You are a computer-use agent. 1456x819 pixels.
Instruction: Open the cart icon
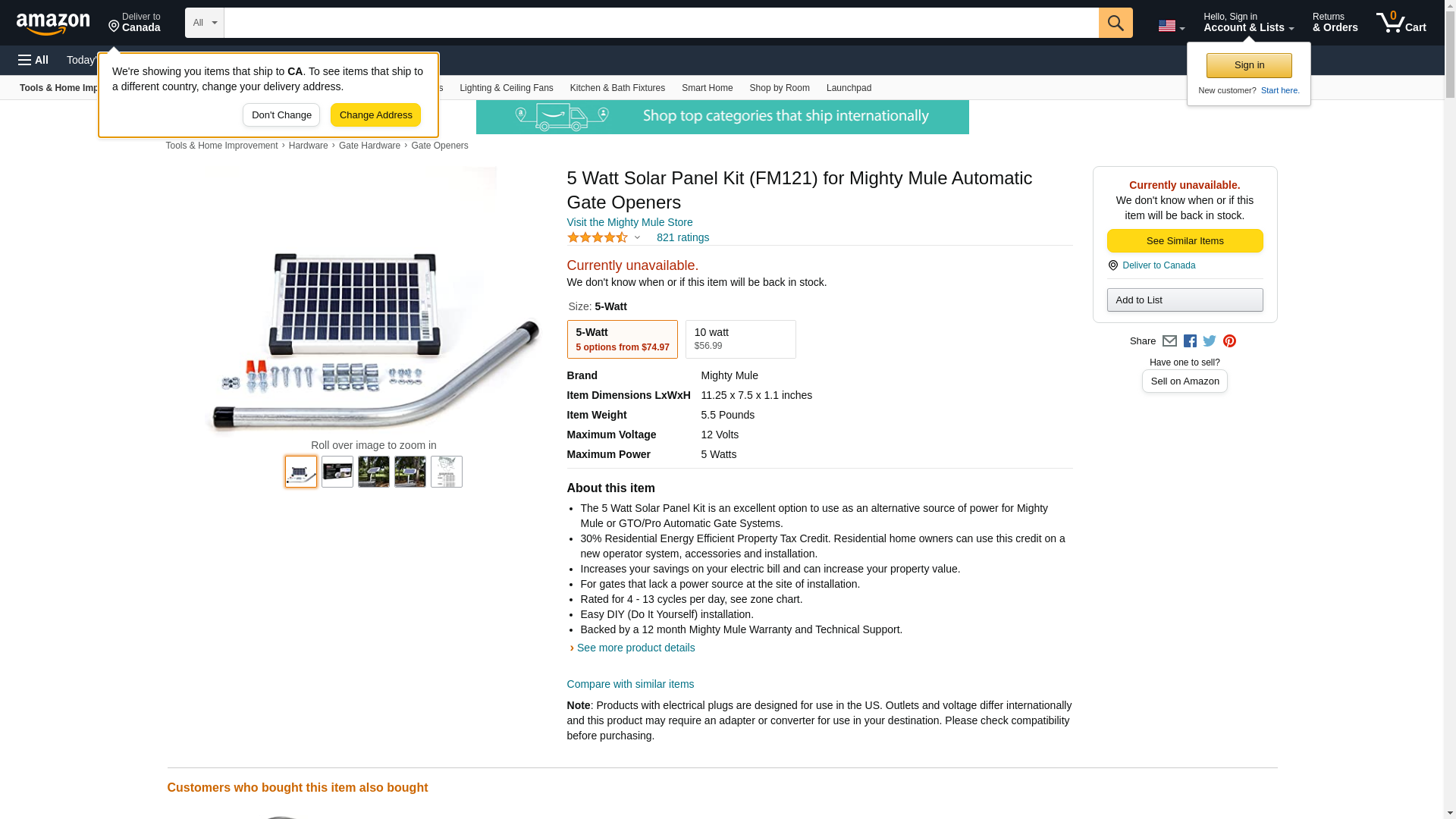pyautogui.click(x=1401, y=23)
